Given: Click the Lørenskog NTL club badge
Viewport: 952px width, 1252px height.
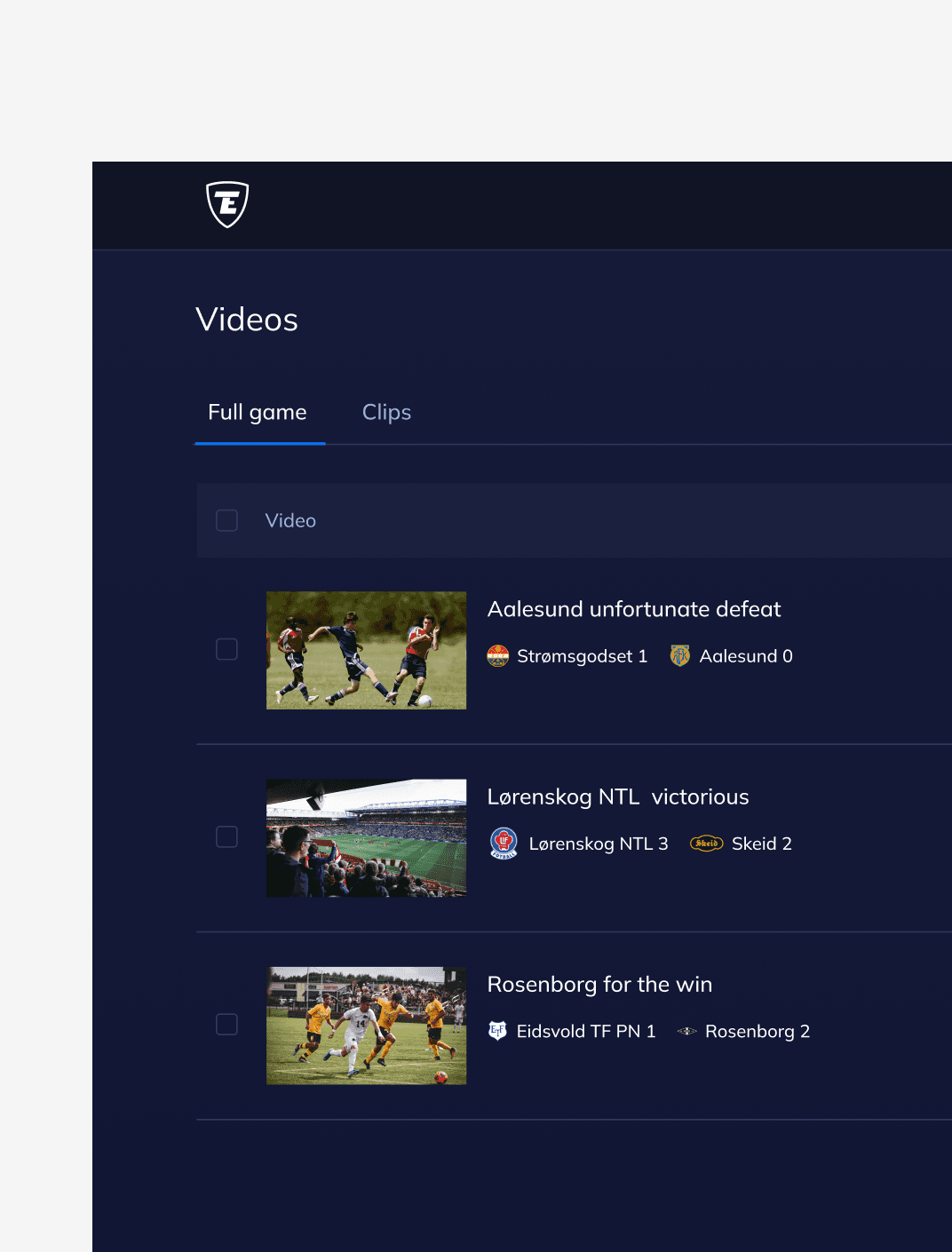Looking at the screenshot, I should pos(504,844).
